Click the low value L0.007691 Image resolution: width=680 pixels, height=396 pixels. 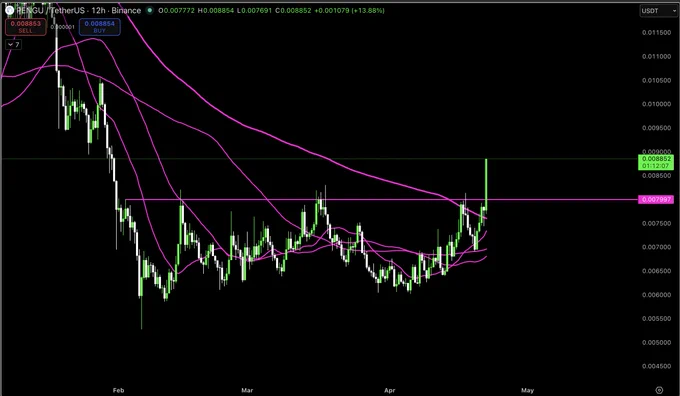[x=255, y=10]
